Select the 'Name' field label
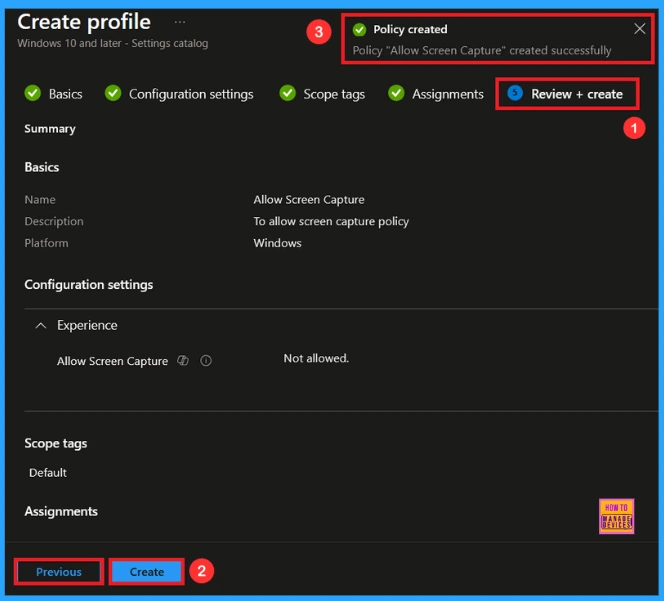Image resolution: width=664 pixels, height=601 pixels. pyautogui.click(x=40, y=199)
